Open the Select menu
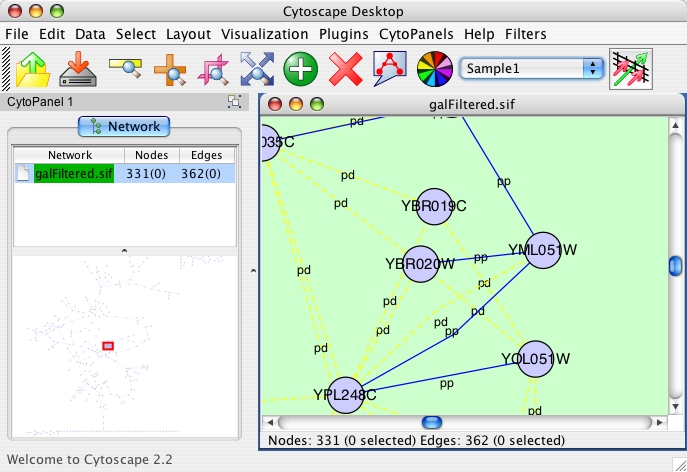 point(135,34)
